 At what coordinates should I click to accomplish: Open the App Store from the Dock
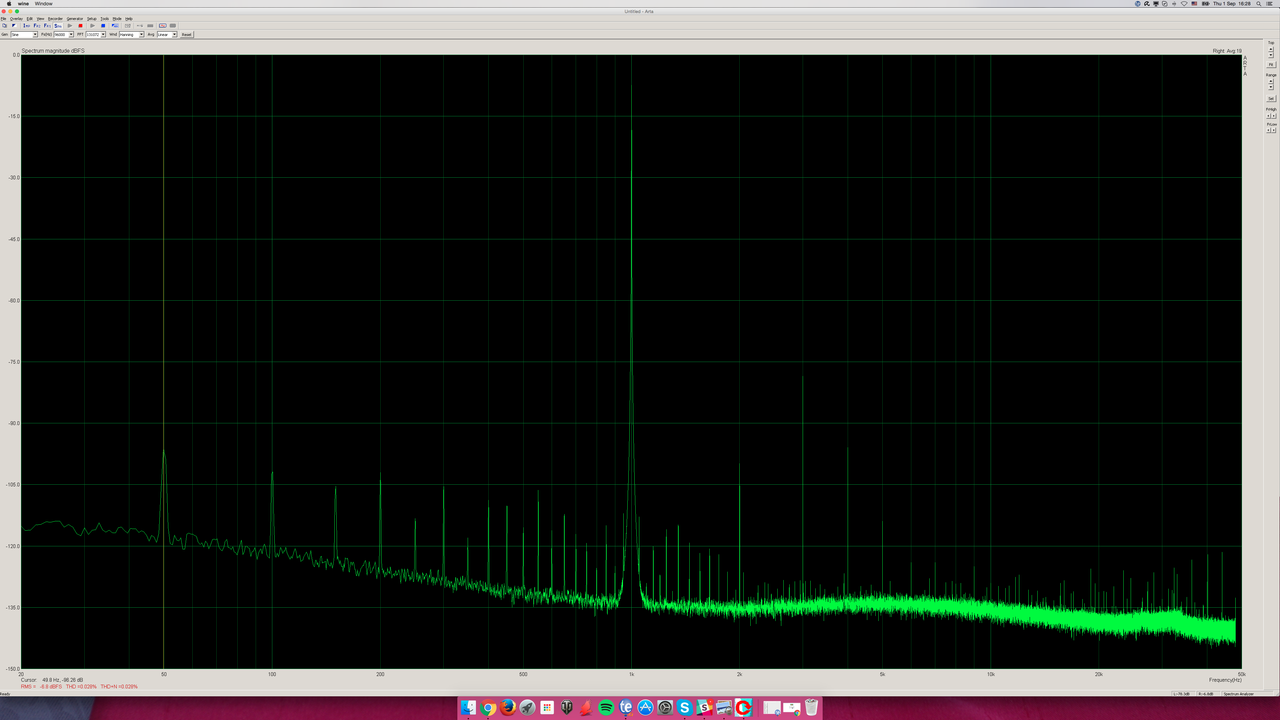645,708
